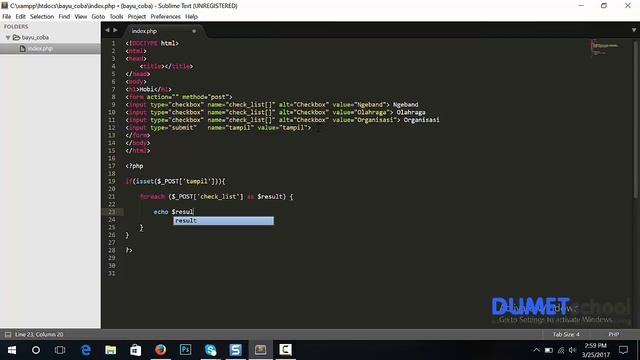
Task: Open the Find menu
Action: click(64, 17)
